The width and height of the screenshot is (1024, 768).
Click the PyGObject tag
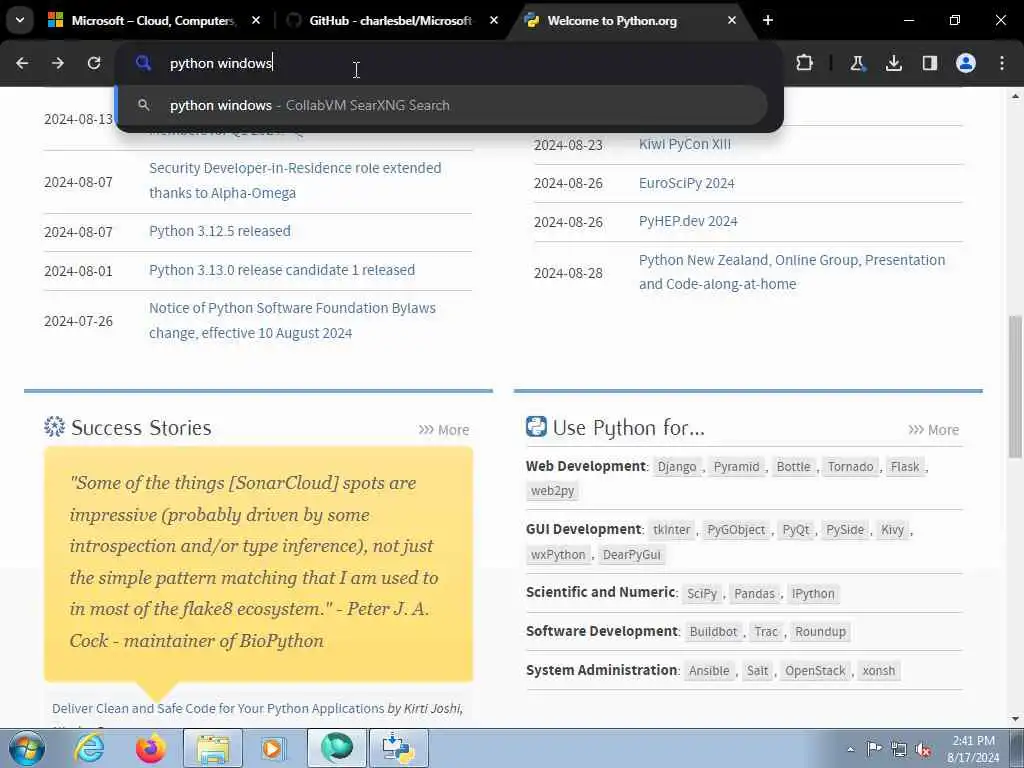[736, 530]
